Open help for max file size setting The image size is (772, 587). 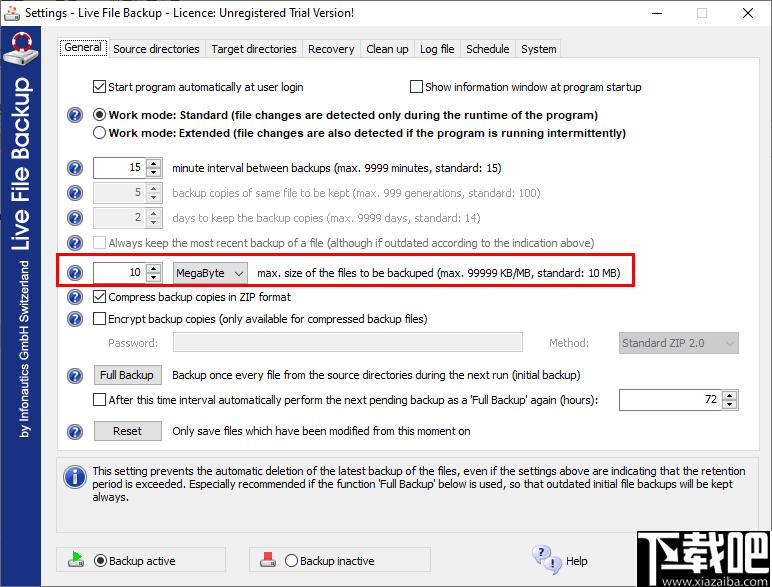point(75,272)
